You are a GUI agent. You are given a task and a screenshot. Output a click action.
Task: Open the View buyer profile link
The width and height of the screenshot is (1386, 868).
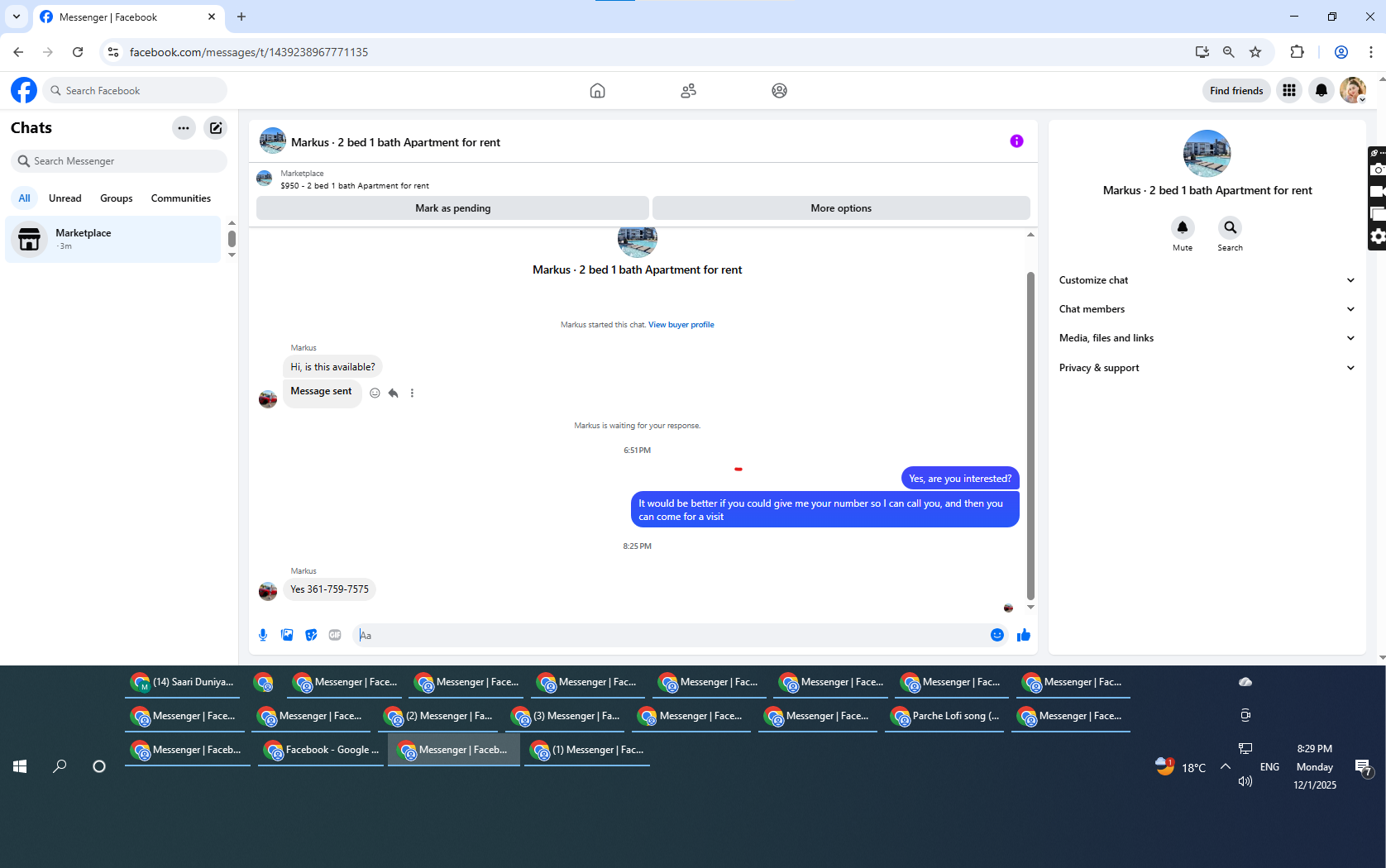point(681,325)
